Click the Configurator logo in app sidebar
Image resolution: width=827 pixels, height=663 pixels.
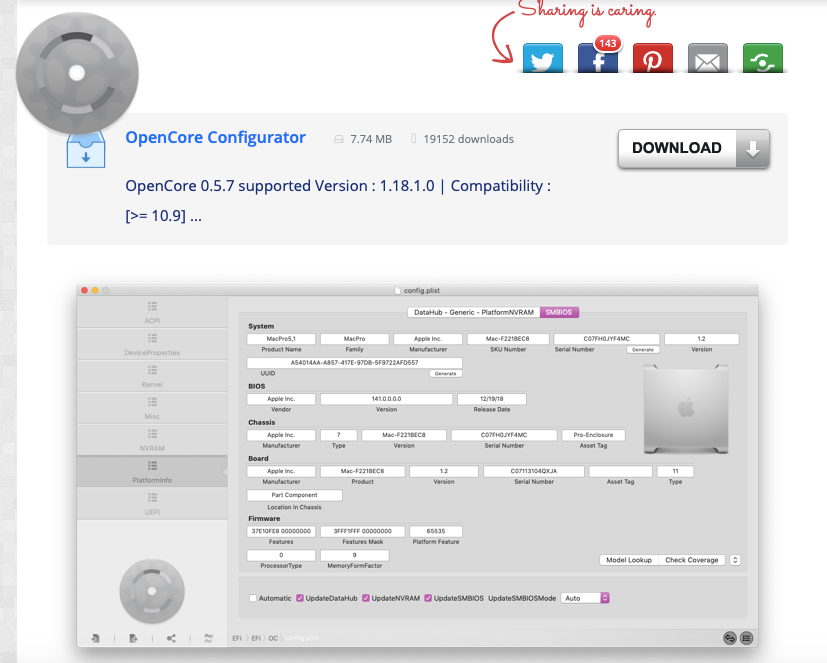(x=152, y=591)
